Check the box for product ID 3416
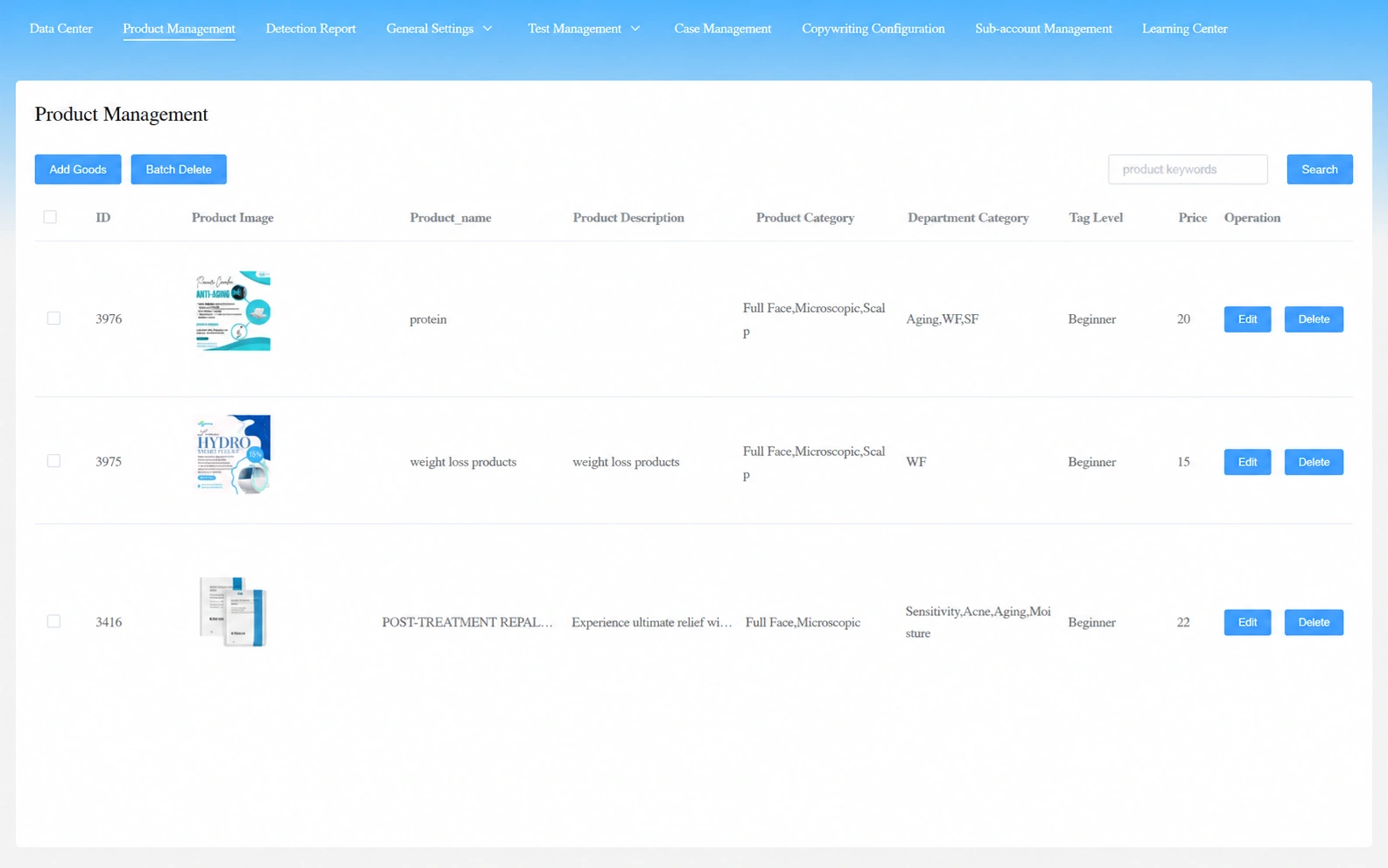The width and height of the screenshot is (1388, 868). [x=53, y=621]
